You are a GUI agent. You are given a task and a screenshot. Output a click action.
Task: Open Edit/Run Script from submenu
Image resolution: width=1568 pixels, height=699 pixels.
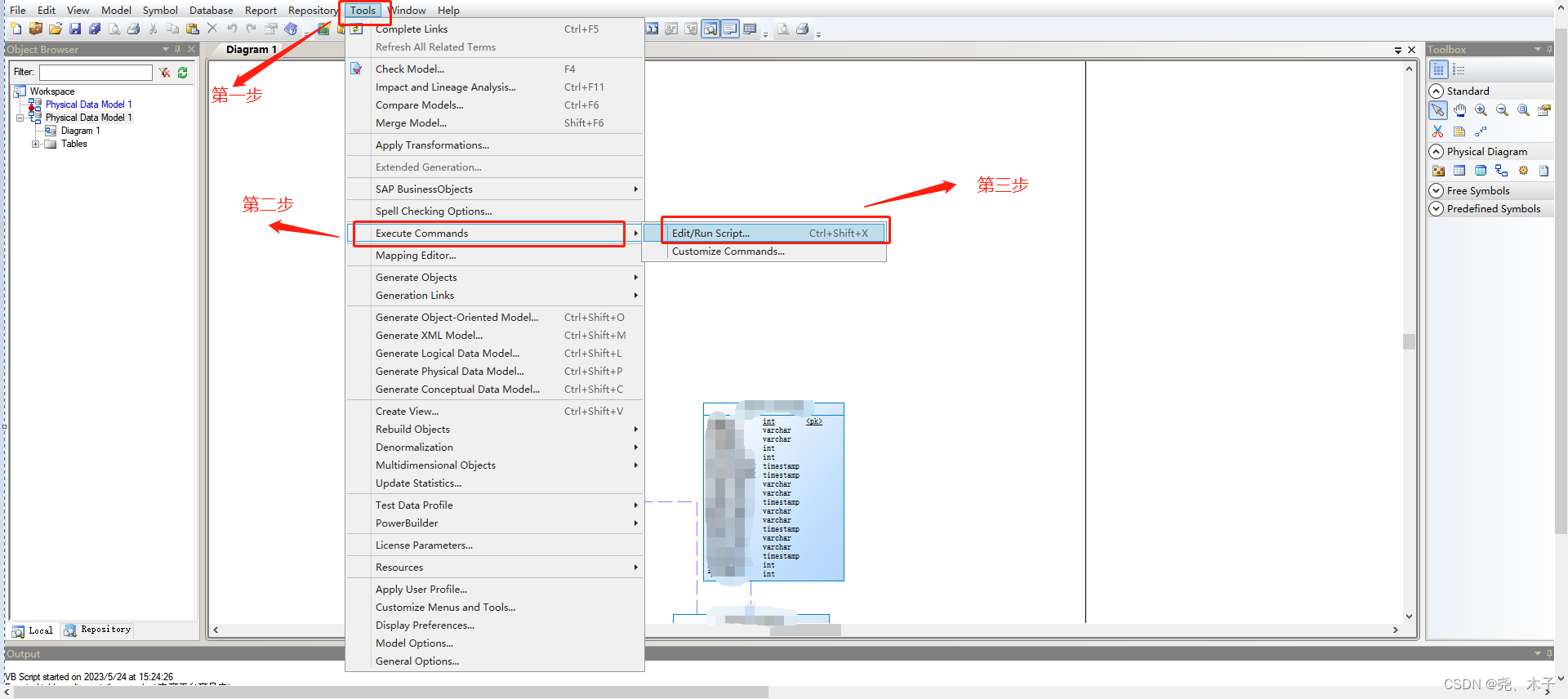pos(764,233)
